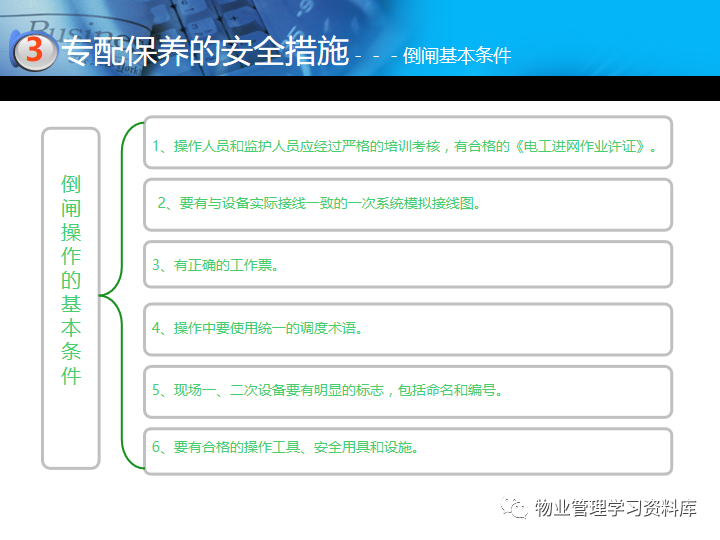The height and width of the screenshot is (540, 720).
Task: Select item 1 about 电工进网作业许可证
Action: 408,142
